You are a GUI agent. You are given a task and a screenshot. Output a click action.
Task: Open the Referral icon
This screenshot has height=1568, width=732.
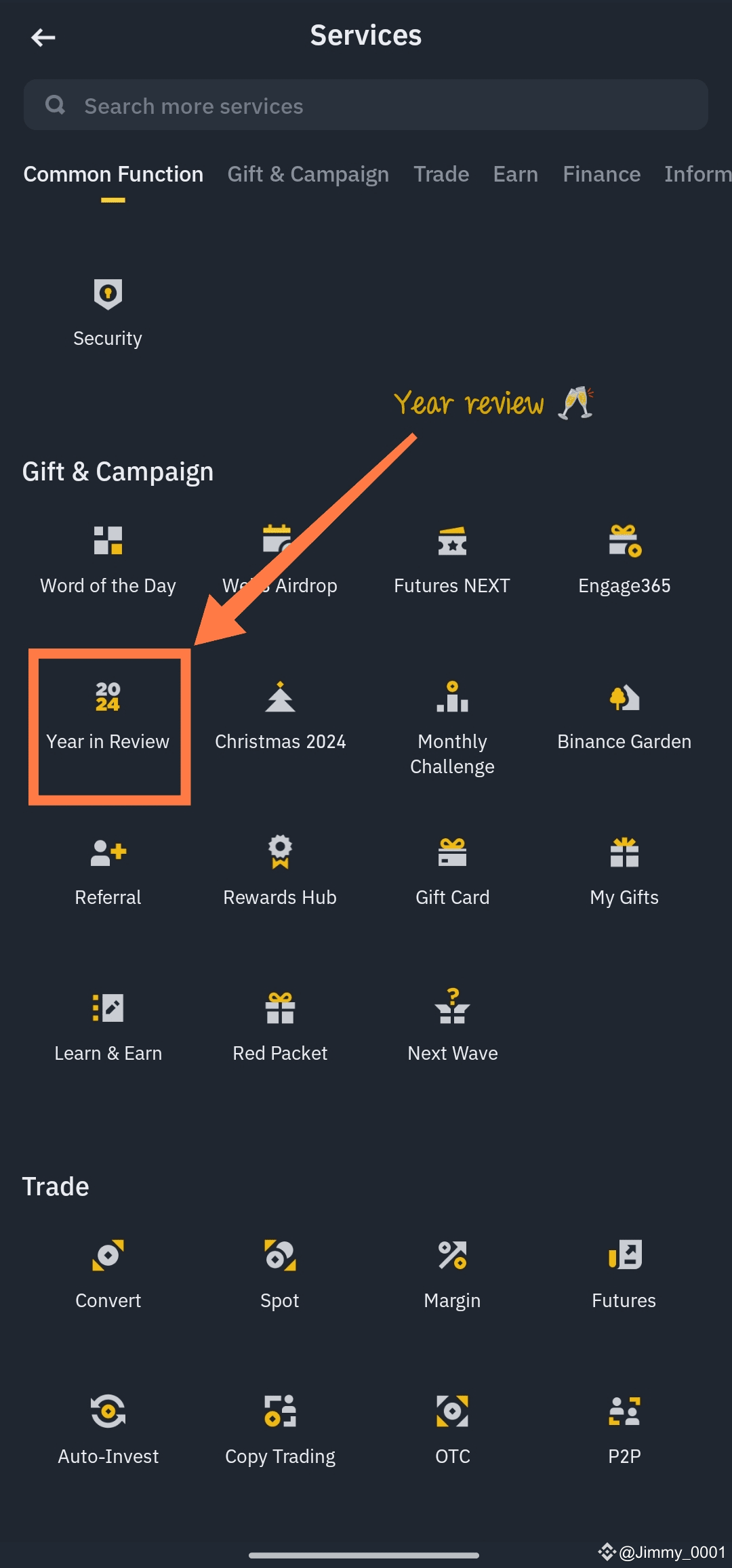click(108, 852)
